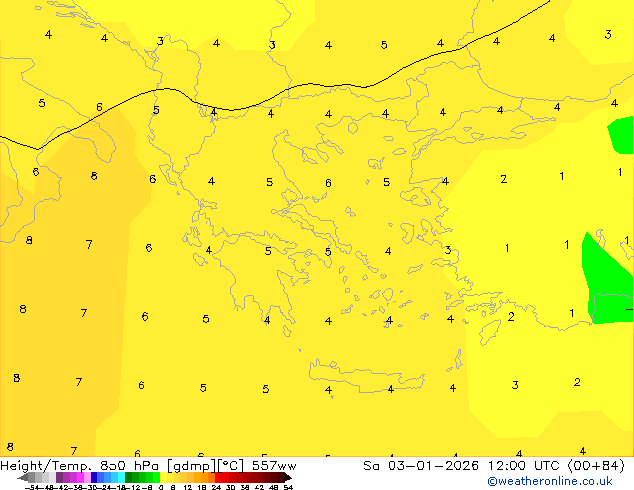This screenshot has width=634, height=490.
Task: Click the 'Sa 03-01-2026' date text
Action: click(x=421, y=466)
